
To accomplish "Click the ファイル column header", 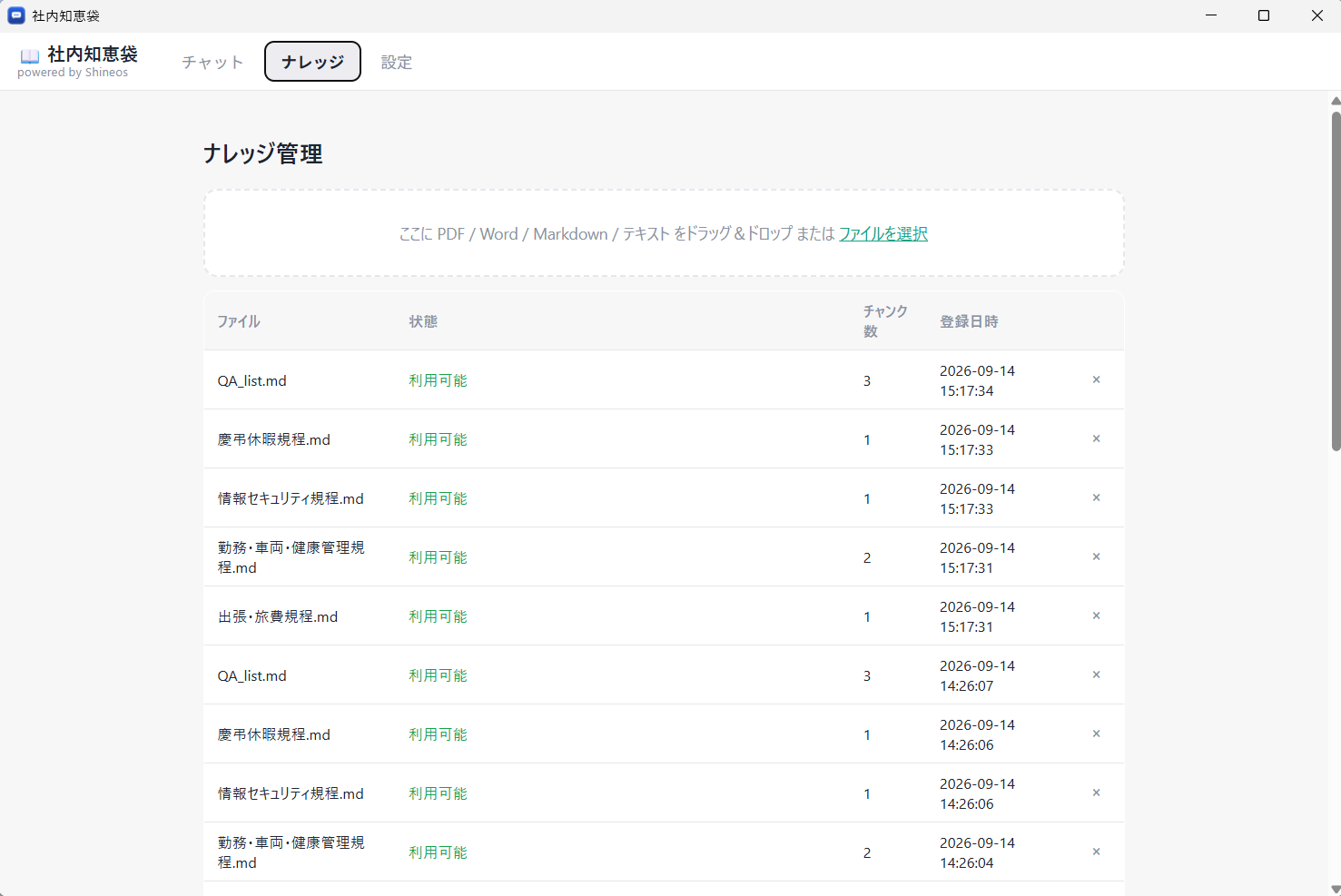I will 239,321.
